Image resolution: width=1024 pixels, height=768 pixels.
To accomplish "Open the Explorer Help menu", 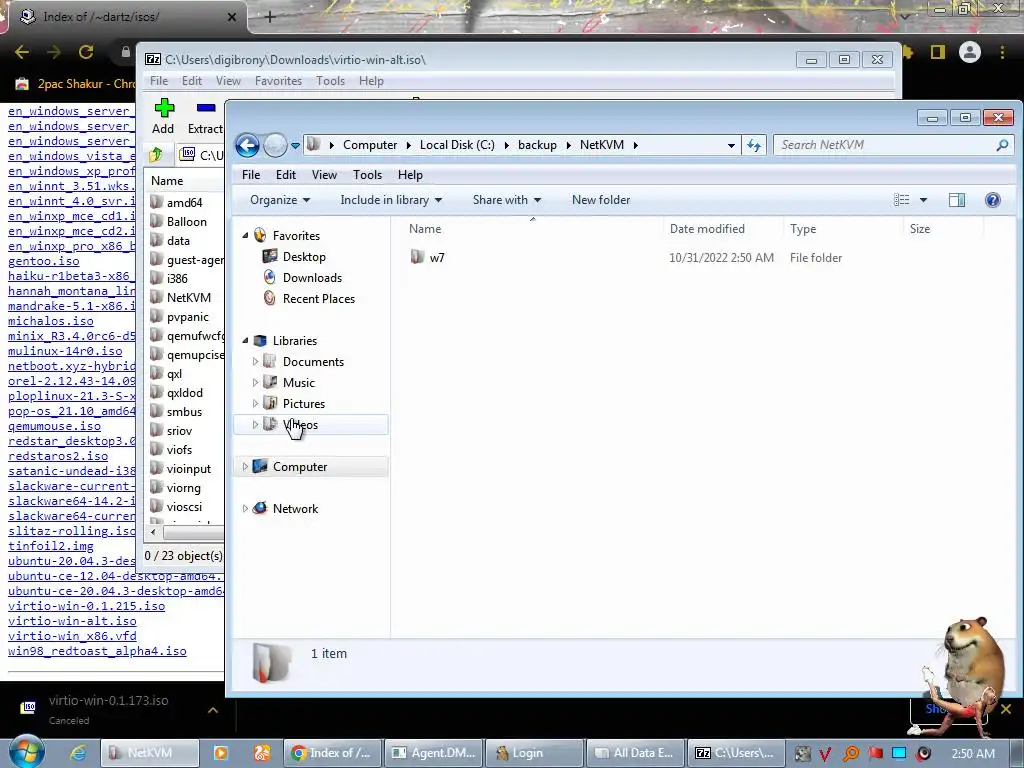I will point(410,174).
